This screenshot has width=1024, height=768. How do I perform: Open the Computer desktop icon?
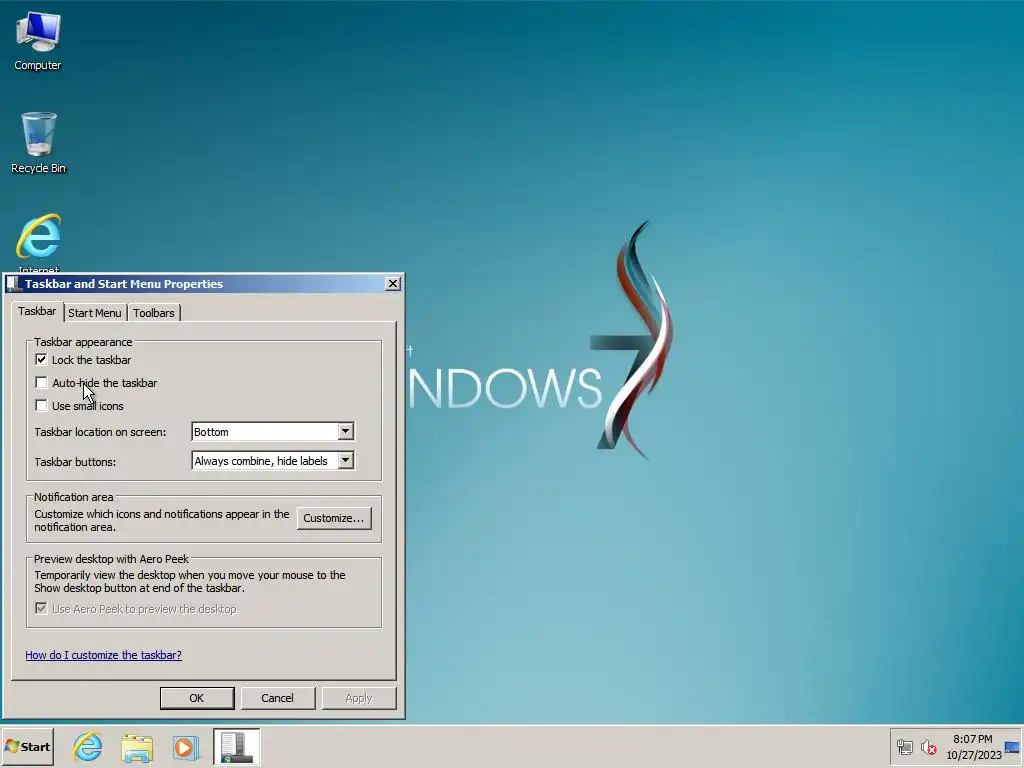point(38,40)
